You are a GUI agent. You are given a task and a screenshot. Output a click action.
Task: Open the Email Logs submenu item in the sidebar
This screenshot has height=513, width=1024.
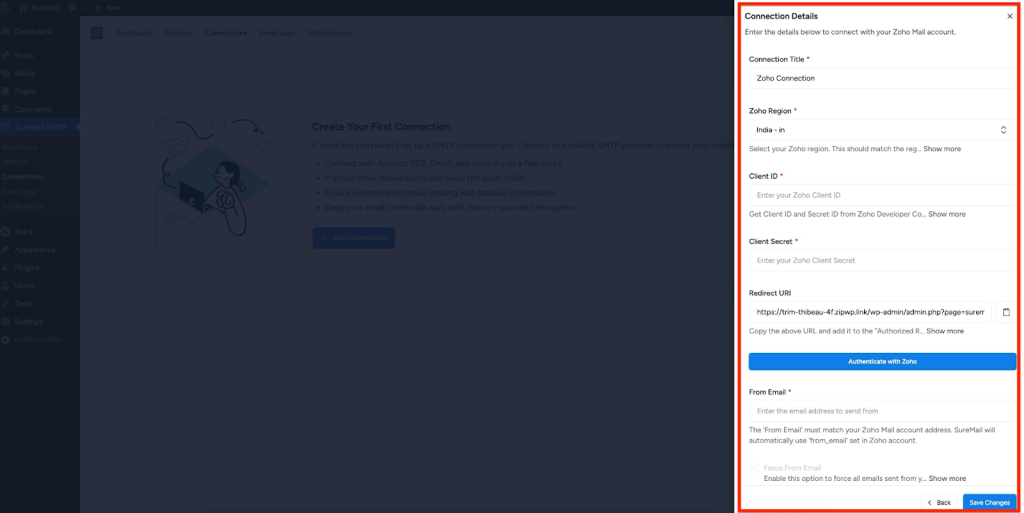19,192
